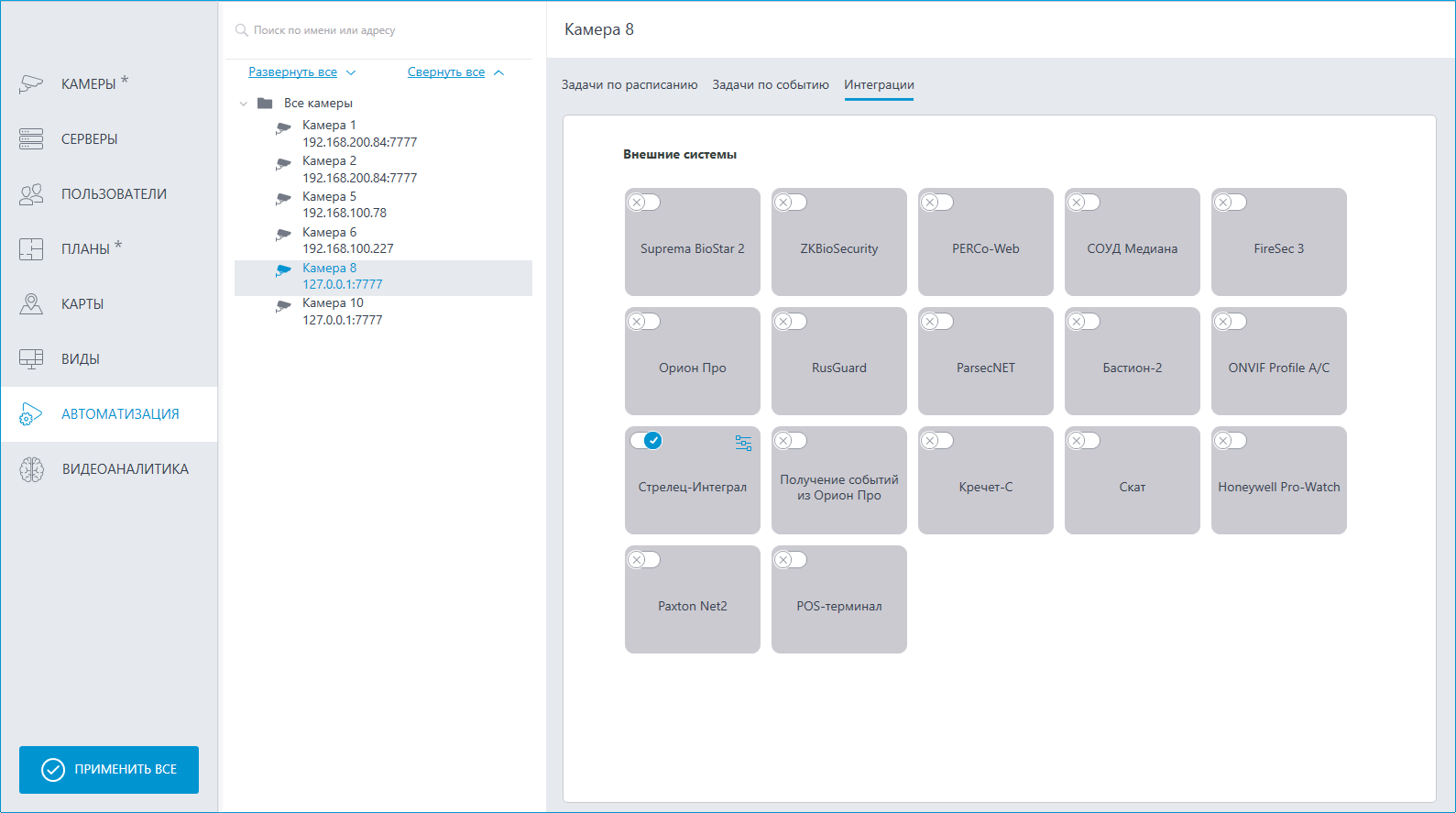Image resolution: width=1456 pixels, height=813 pixels.
Task: Click the server rack icon for СЕРВЕРЫ
Action: coord(31,139)
